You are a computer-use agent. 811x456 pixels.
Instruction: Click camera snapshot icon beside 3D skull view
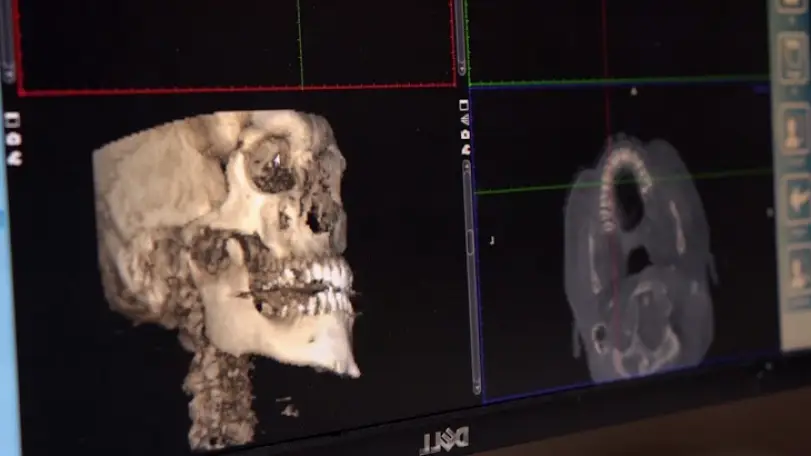tap(13, 139)
